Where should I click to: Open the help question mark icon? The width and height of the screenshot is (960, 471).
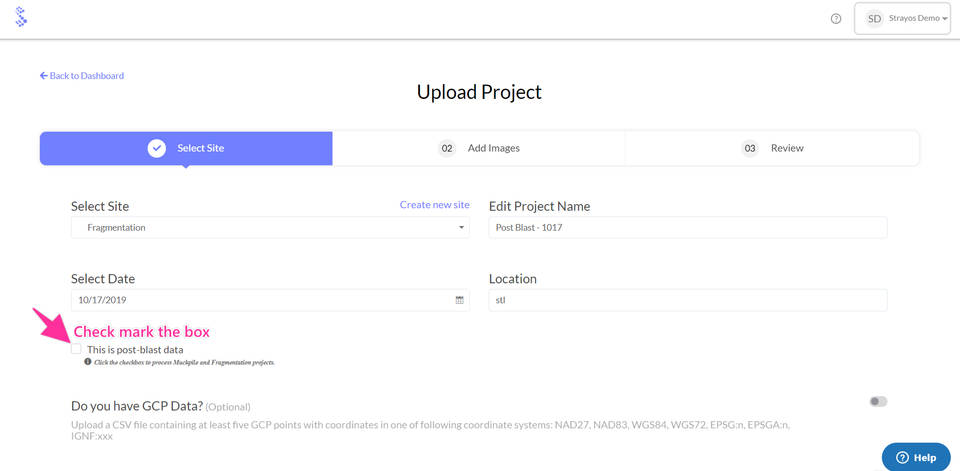point(836,18)
